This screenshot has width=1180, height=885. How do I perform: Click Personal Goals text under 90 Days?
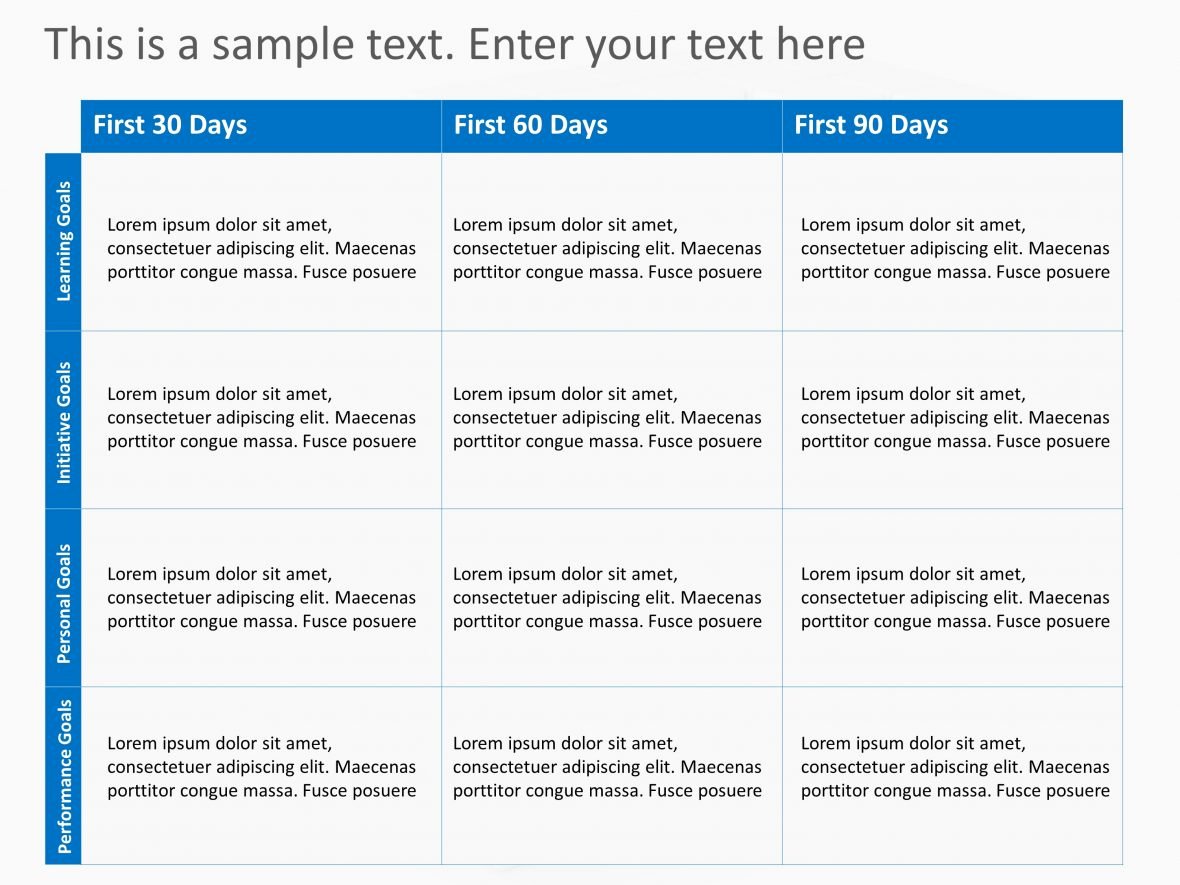click(955, 598)
